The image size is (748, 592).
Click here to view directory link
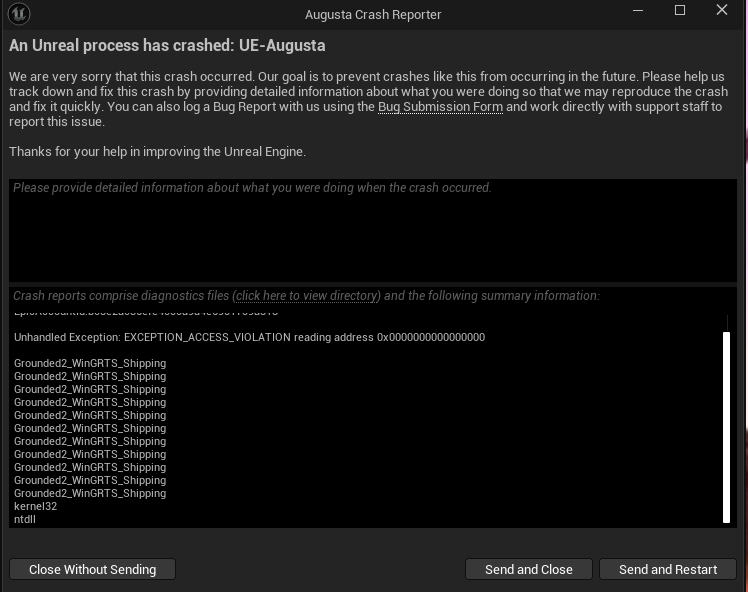pos(307,296)
